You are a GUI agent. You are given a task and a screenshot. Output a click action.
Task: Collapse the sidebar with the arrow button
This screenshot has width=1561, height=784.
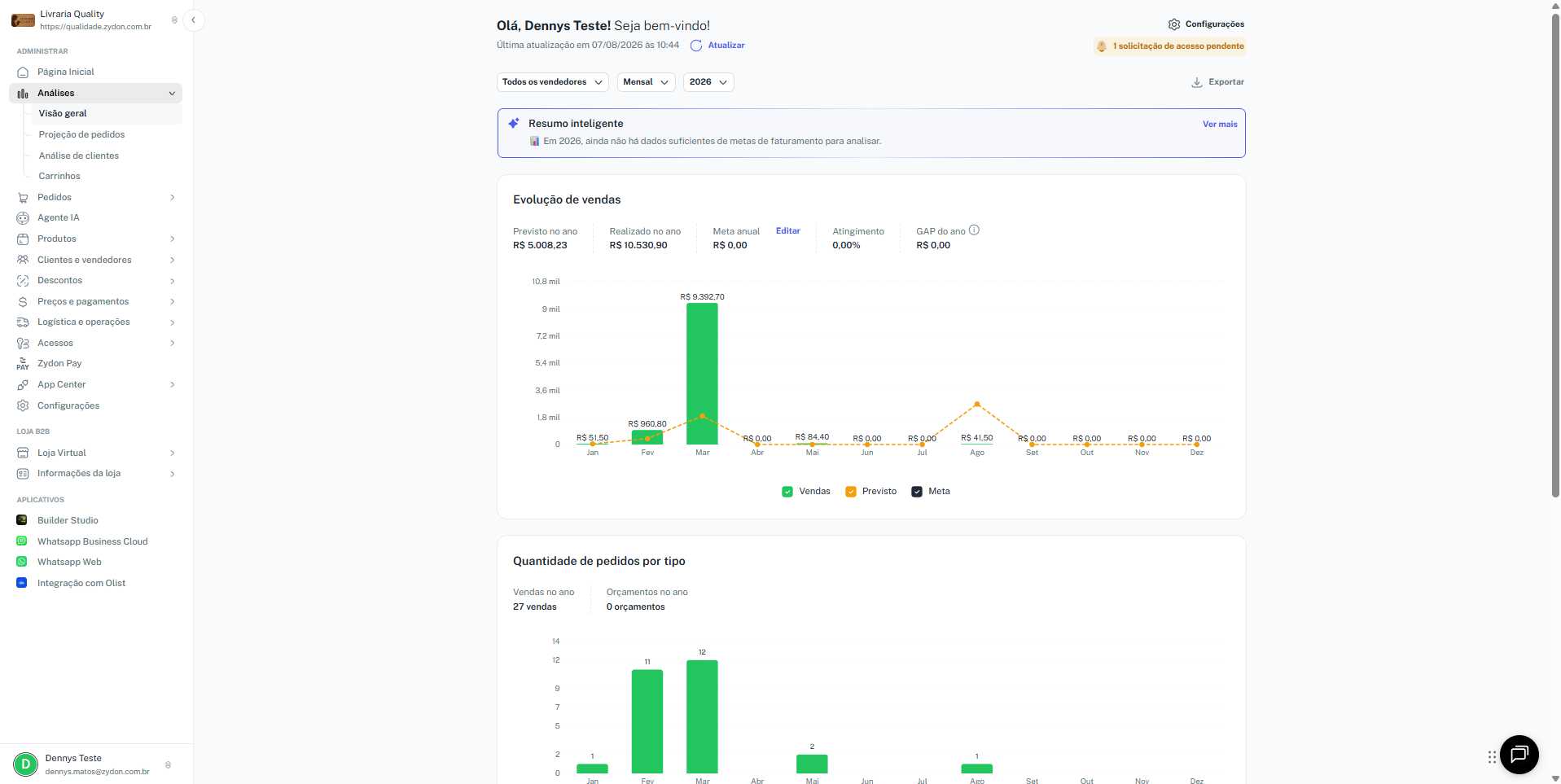click(x=194, y=20)
